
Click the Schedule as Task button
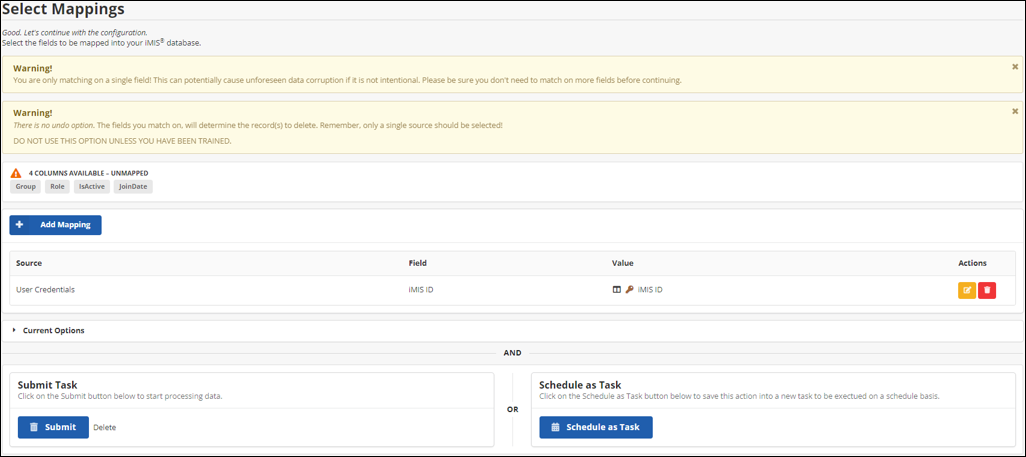(595, 427)
